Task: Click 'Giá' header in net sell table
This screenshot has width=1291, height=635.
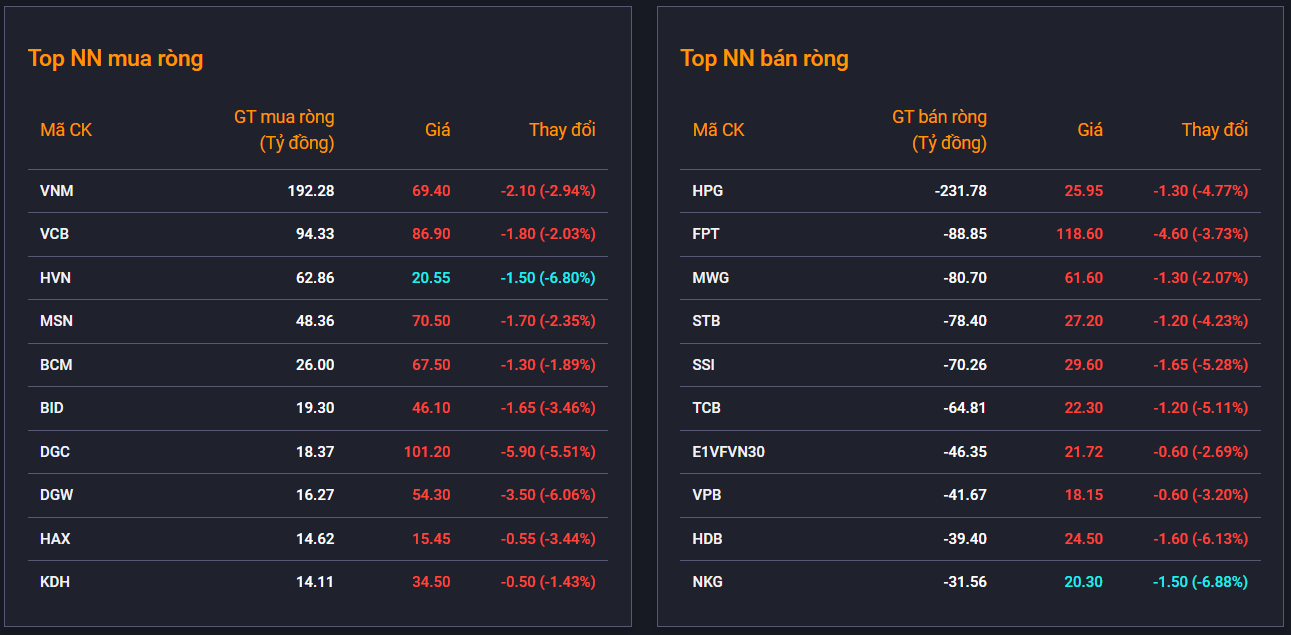Action: click(1090, 130)
